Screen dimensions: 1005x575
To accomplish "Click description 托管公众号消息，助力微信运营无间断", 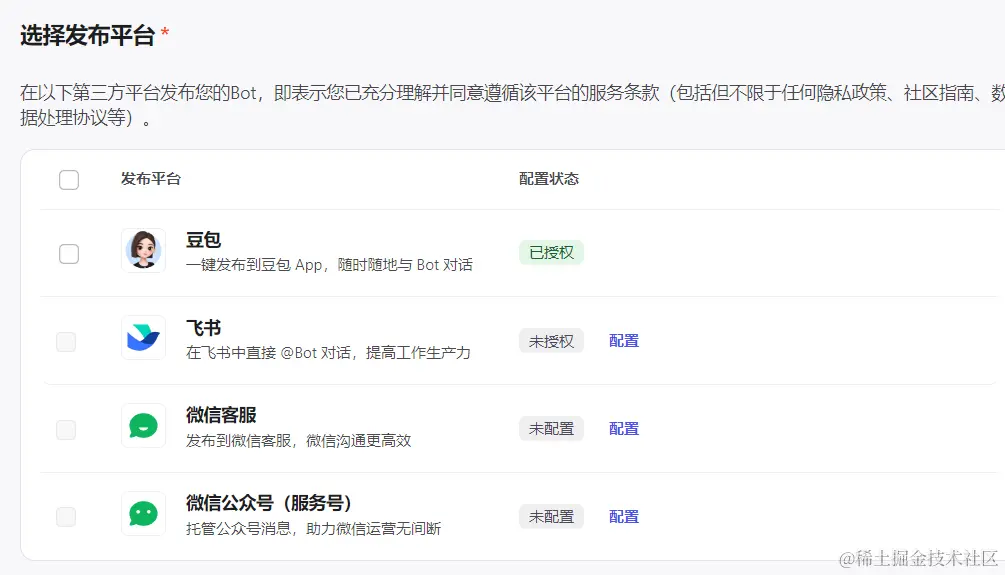I will (313, 528).
